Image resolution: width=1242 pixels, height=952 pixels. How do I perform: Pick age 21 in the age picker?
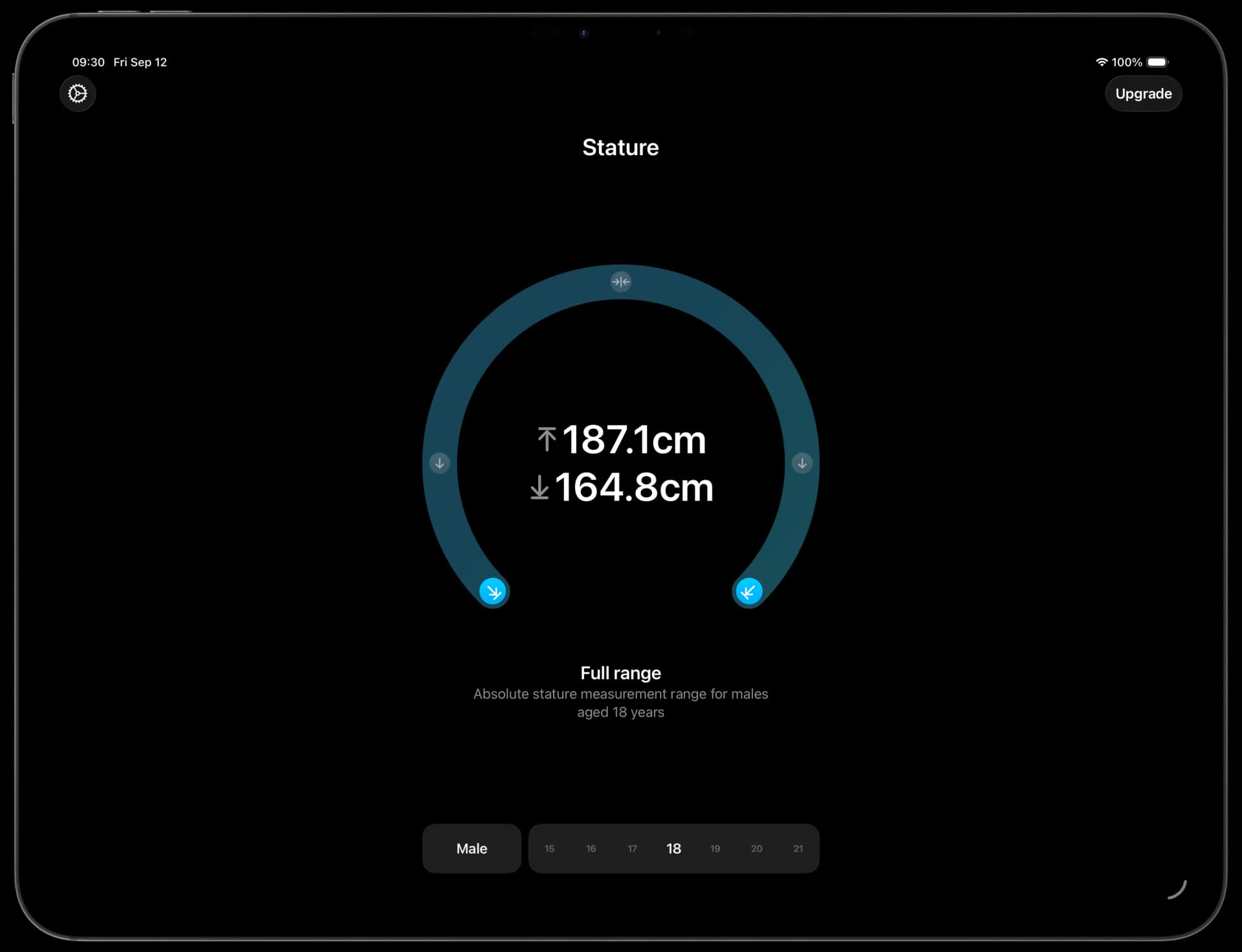point(798,849)
